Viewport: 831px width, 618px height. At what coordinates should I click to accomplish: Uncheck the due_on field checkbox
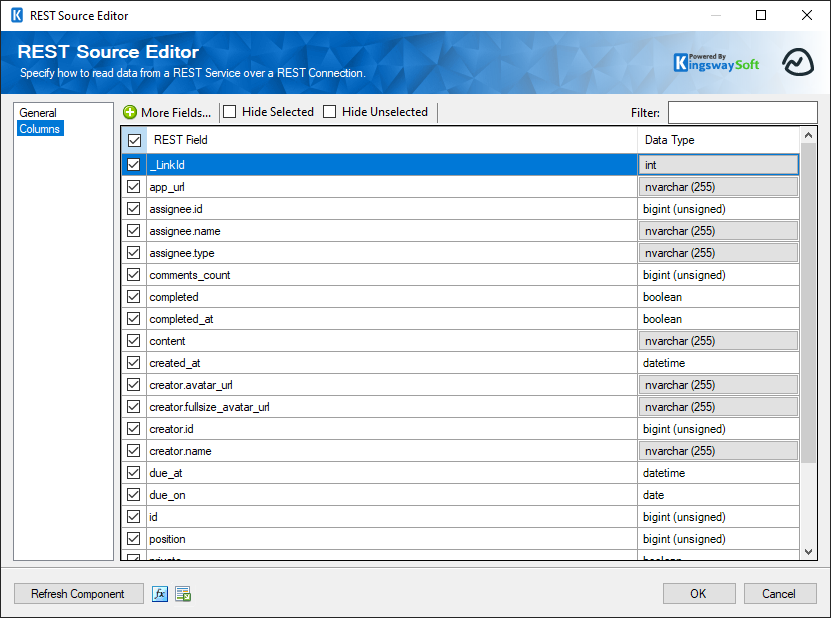[x=134, y=495]
